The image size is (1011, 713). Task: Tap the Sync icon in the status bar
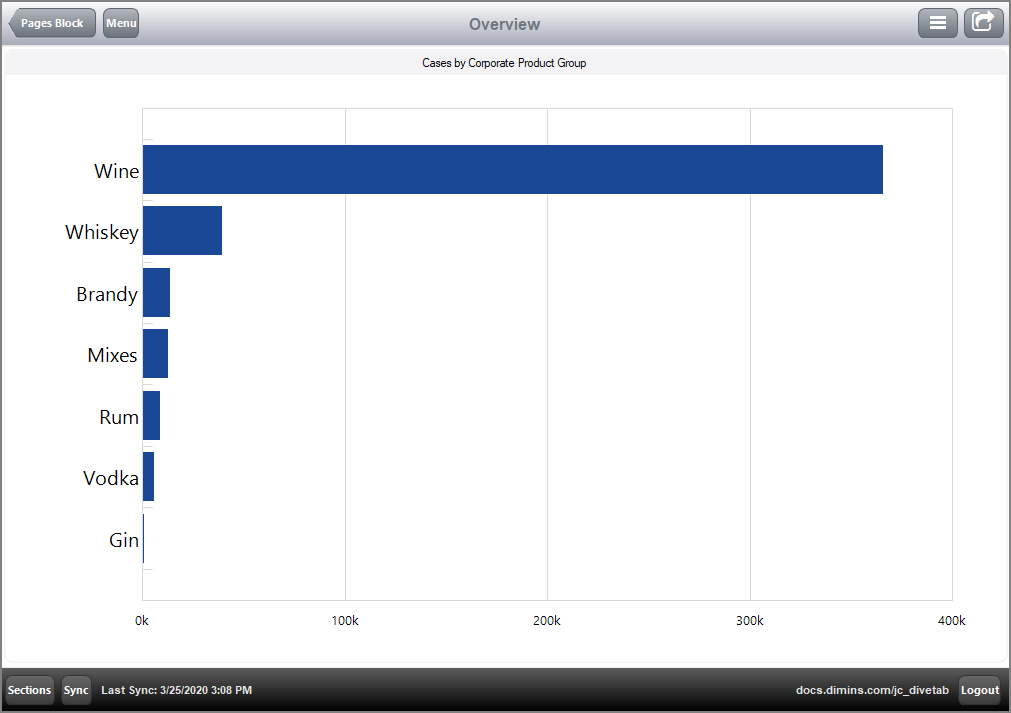[x=76, y=690]
